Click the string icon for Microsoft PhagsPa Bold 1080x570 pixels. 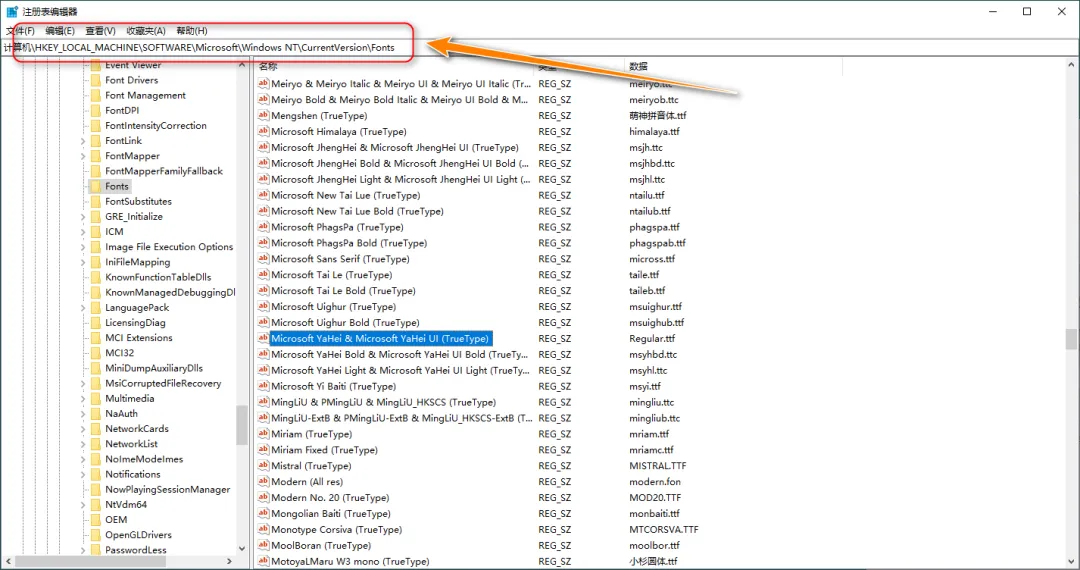(263, 243)
